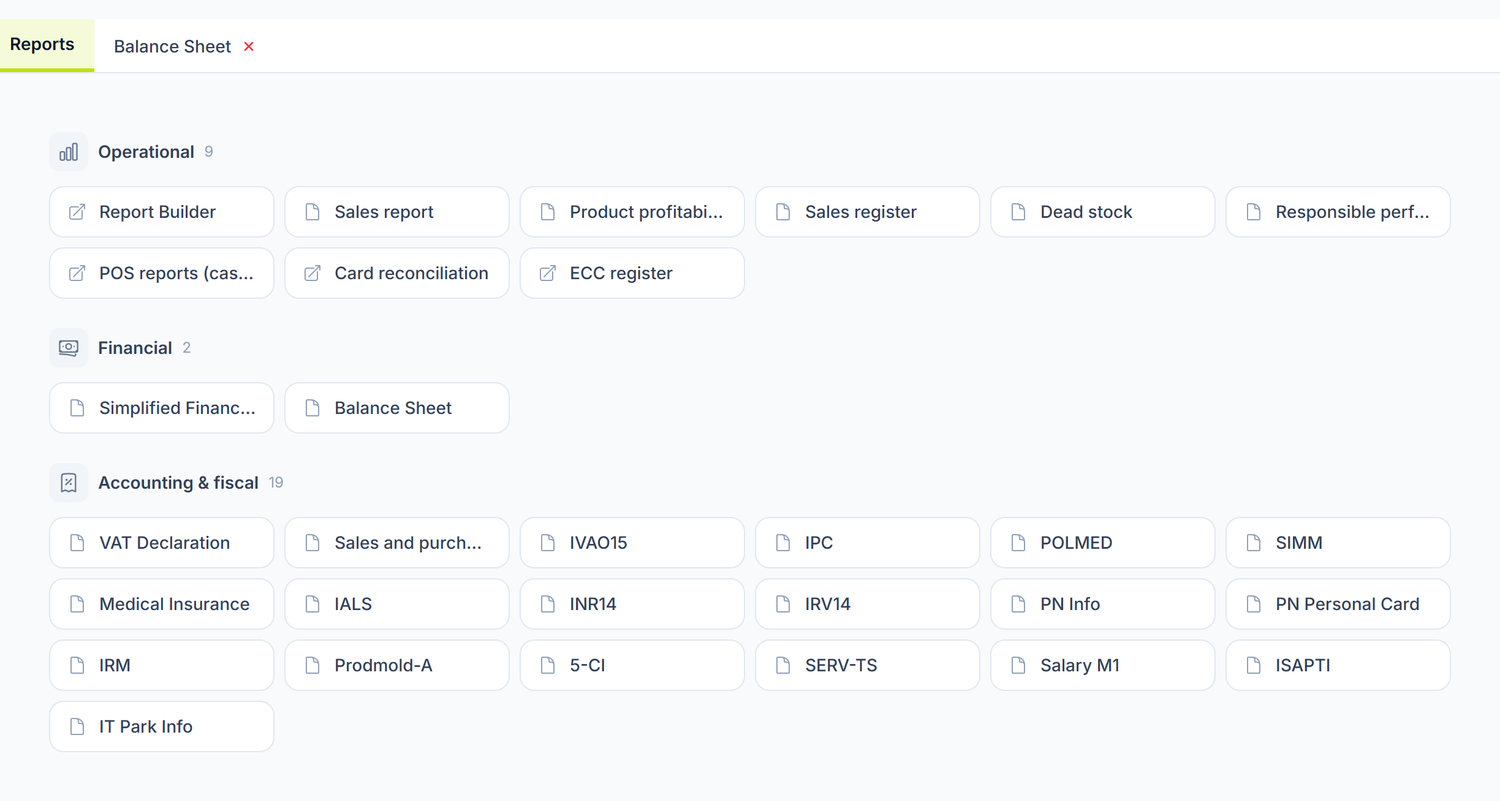This screenshot has width=1500, height=801.
Task: Open the IVAO15 report
Action: click(632, 543)
